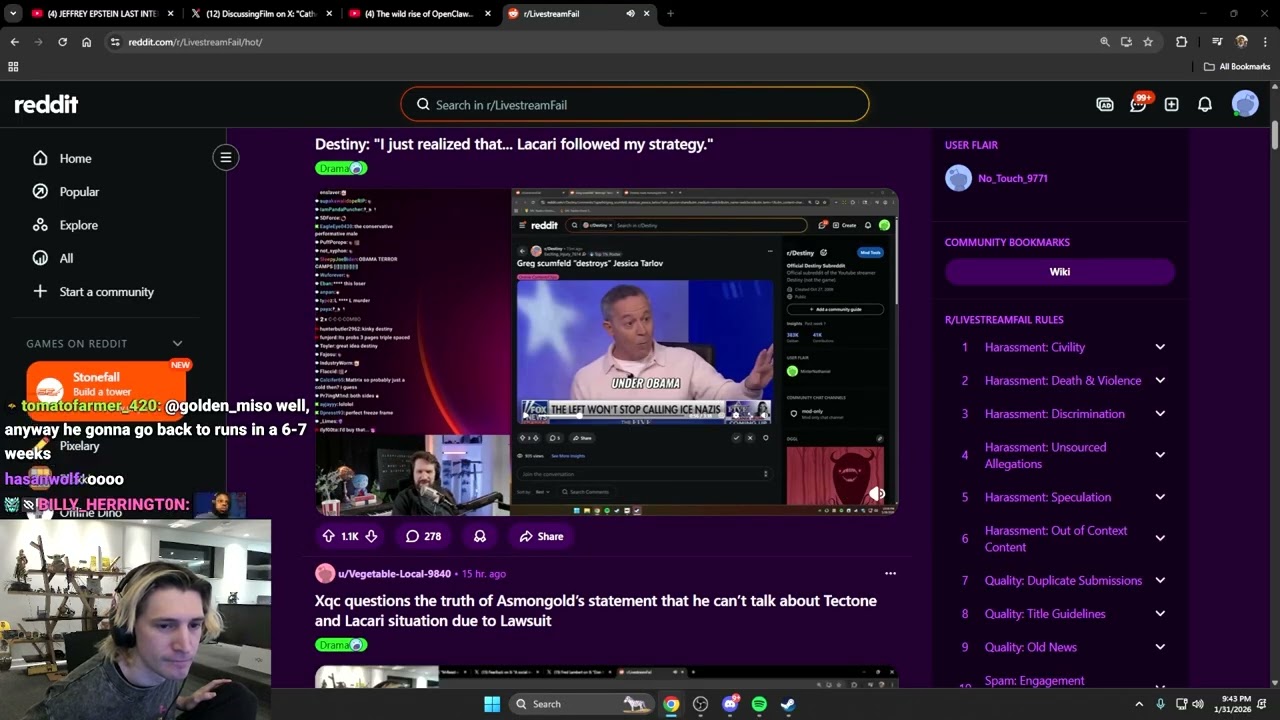This screenshot has height=720, width=1280.
Task: Open the three-dot menu on the Xqc post
Action: [x=890, y=574]
